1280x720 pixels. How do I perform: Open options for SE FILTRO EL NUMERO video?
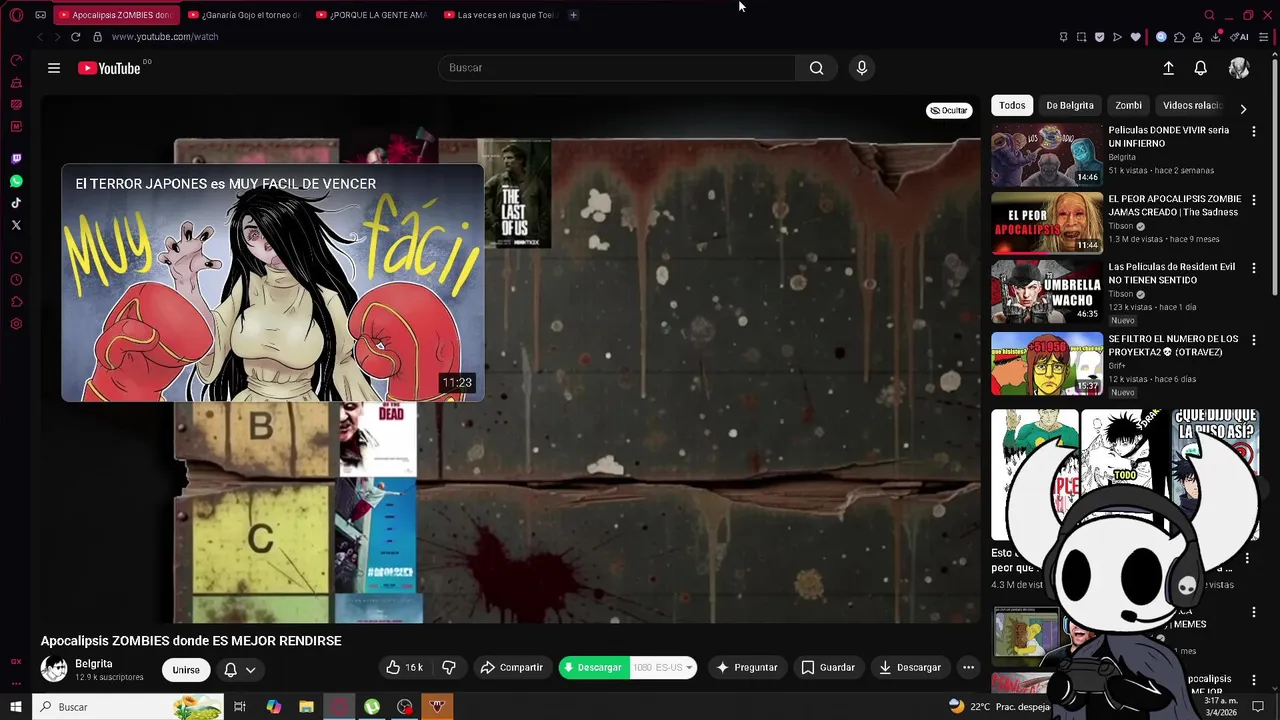pos(1254,340)
